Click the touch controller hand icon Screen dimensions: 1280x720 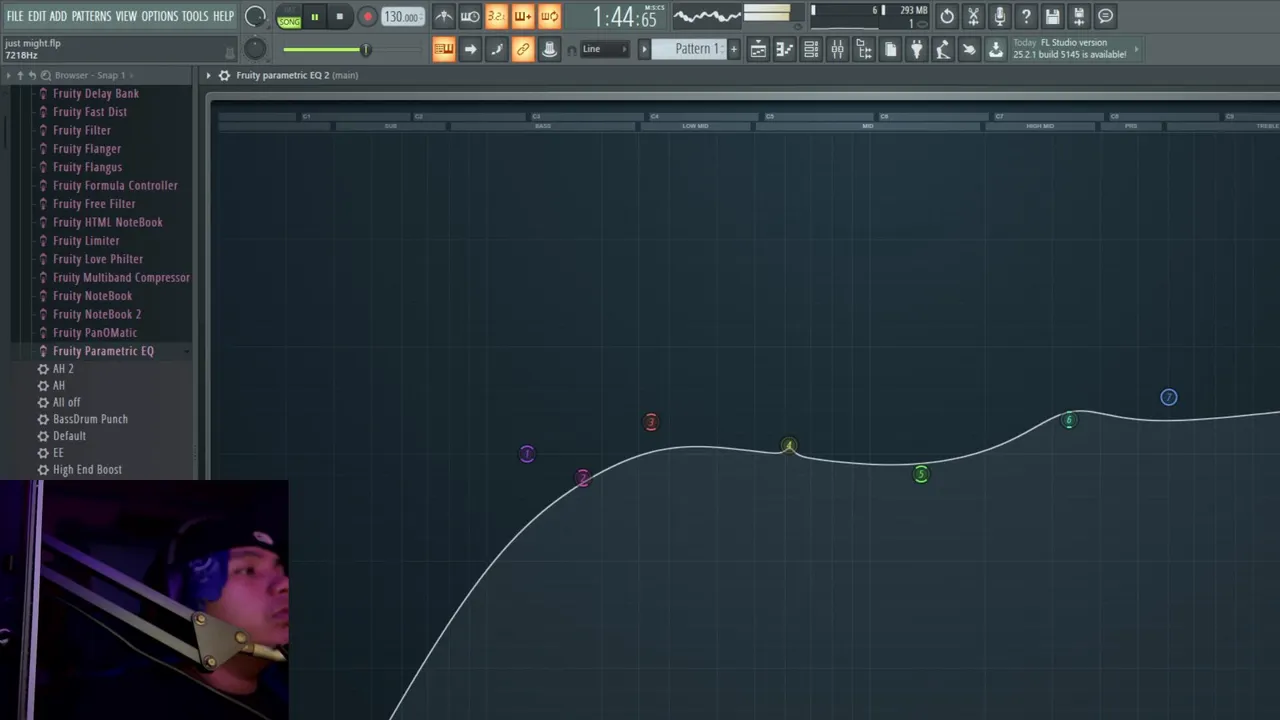point(969,49)
